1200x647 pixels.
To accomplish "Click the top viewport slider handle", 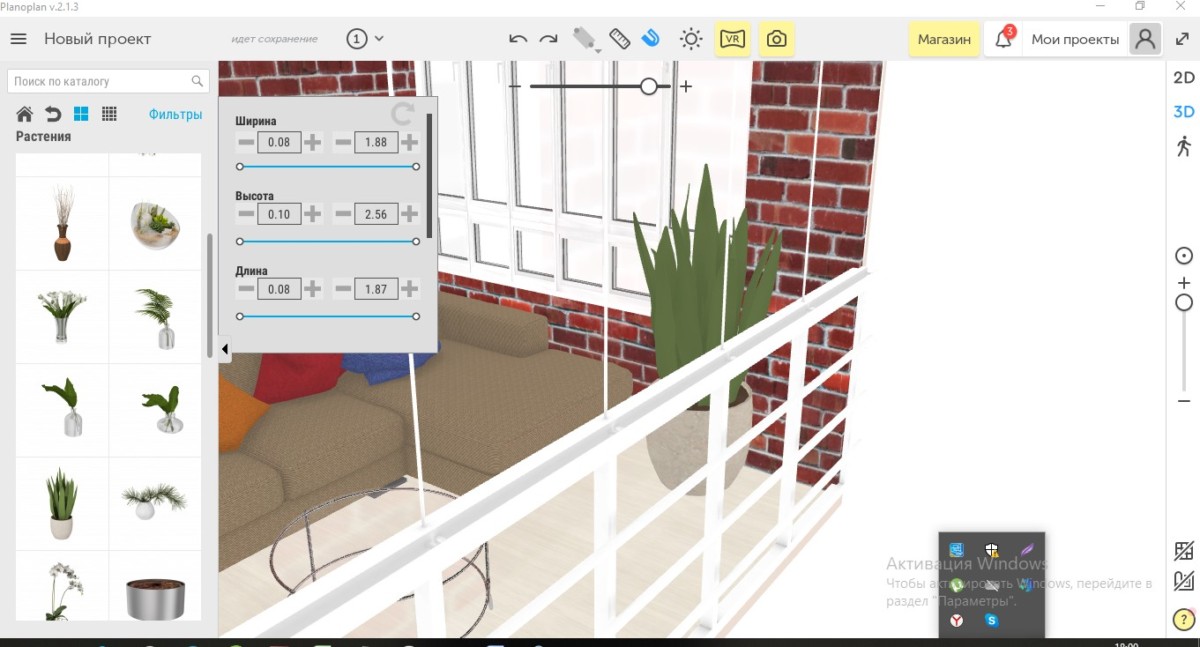I will pyautogui.click(x=649, y=87).
